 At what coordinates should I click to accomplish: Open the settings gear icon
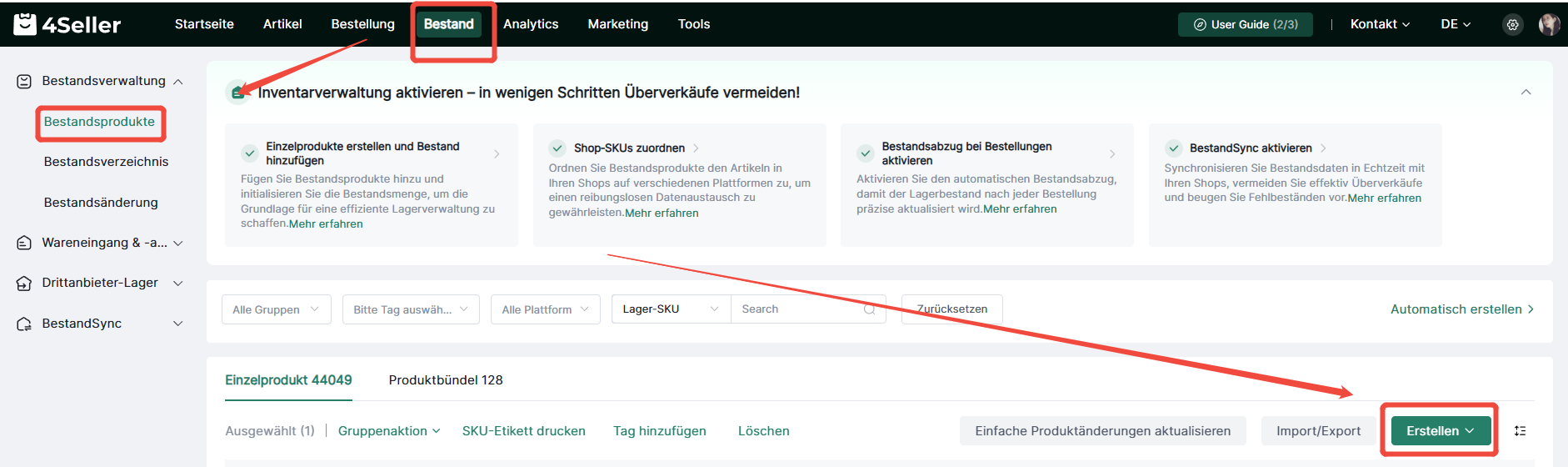tap(1512, 24)
